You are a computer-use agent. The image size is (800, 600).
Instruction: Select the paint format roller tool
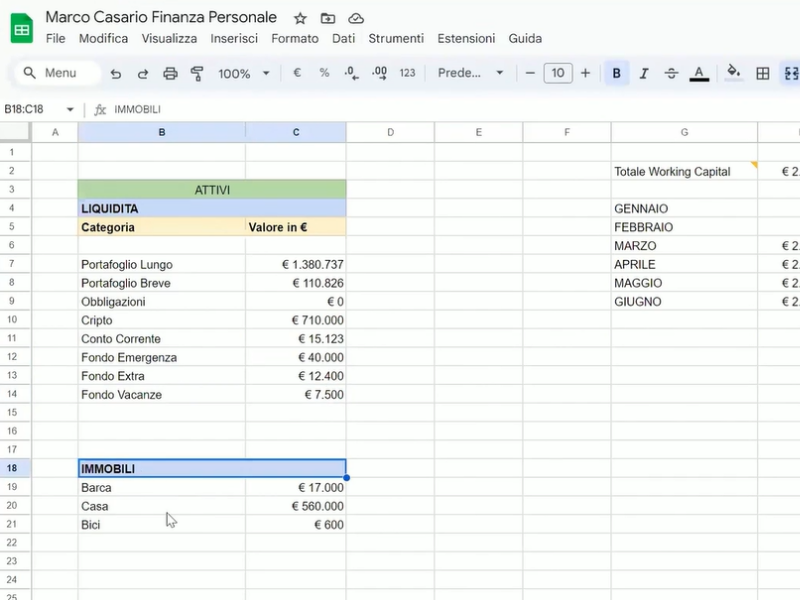(x=197, y=73)
